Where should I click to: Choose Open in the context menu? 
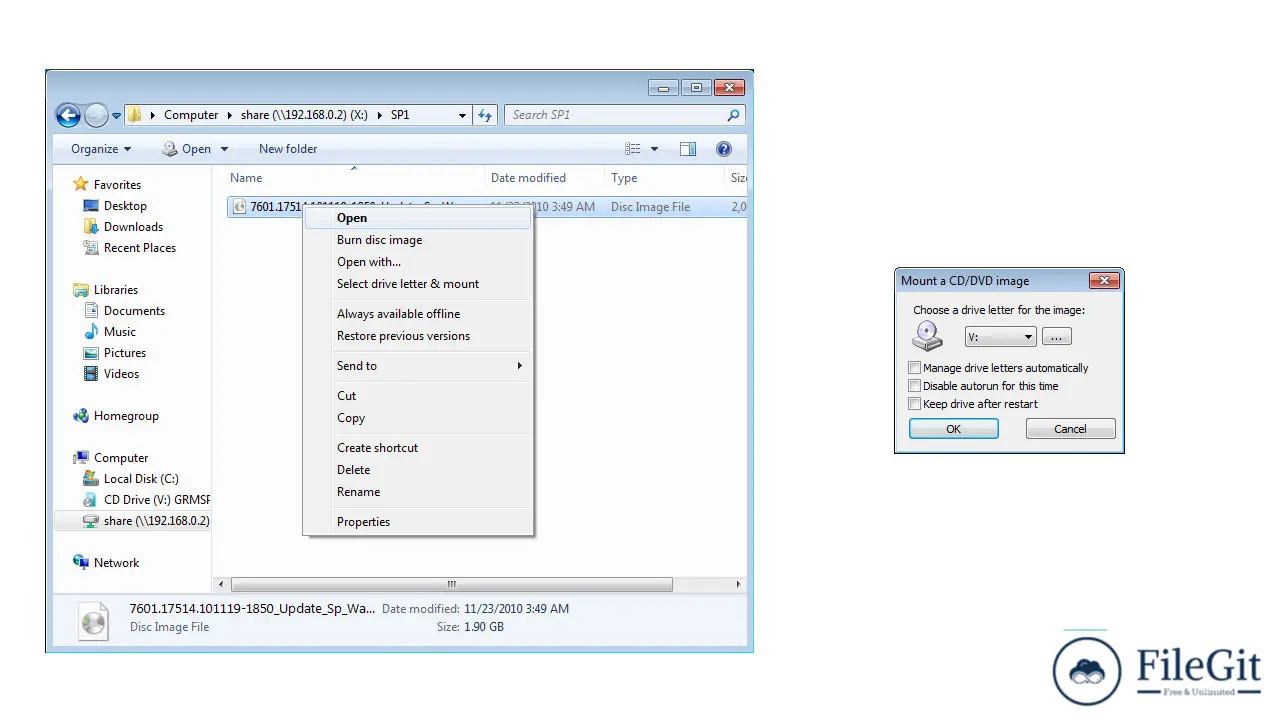click(x=419, y=218)
